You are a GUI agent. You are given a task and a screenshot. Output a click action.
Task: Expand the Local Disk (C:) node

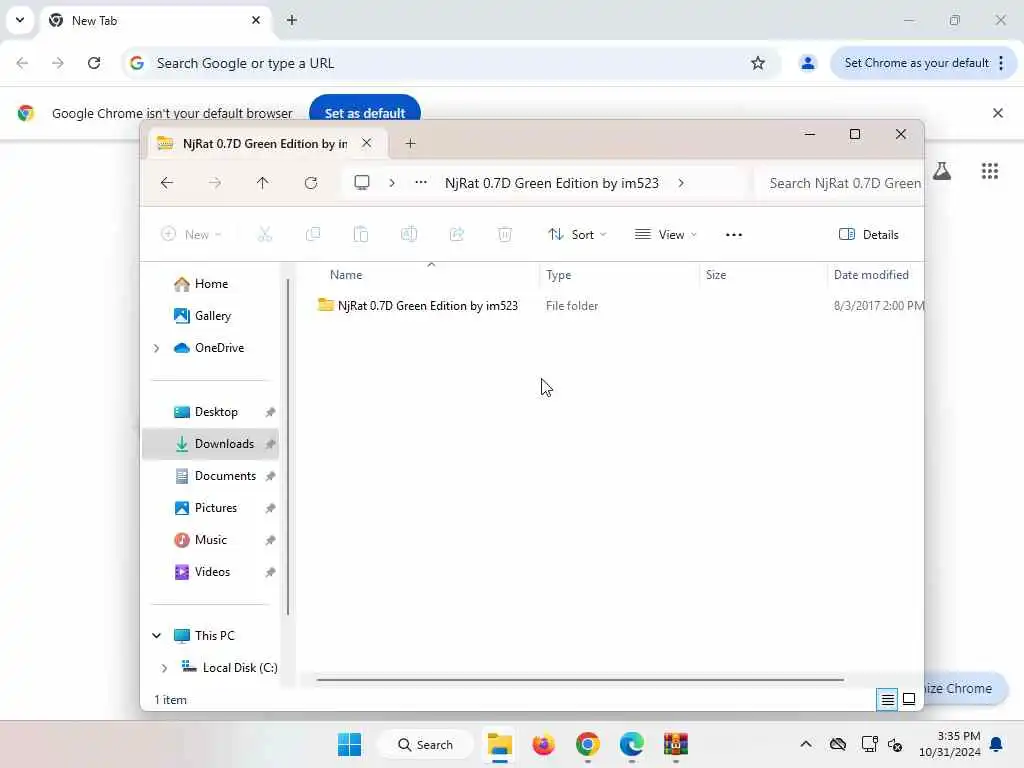click(165, 667)
